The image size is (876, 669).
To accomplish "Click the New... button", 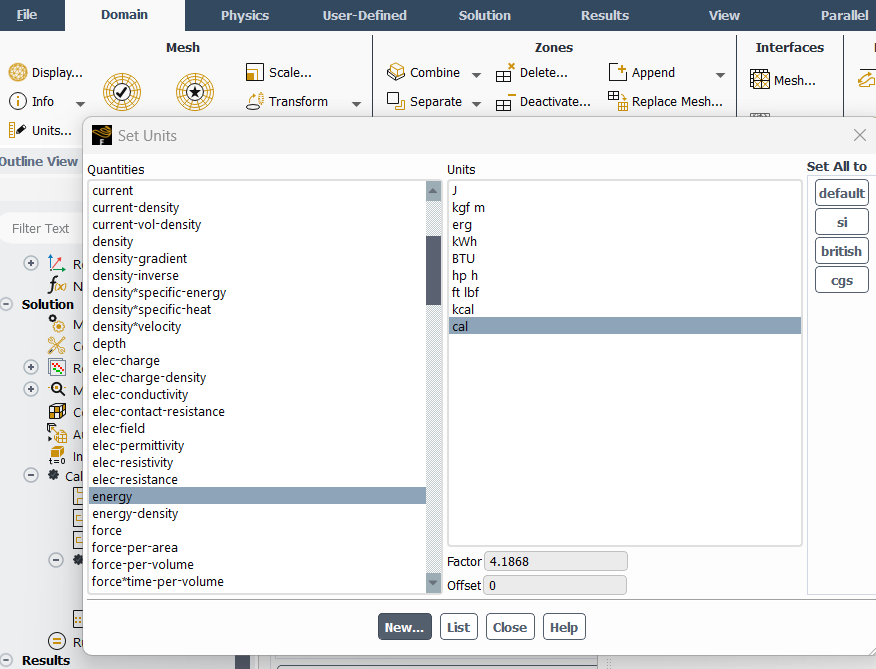I will coord(404,627).
